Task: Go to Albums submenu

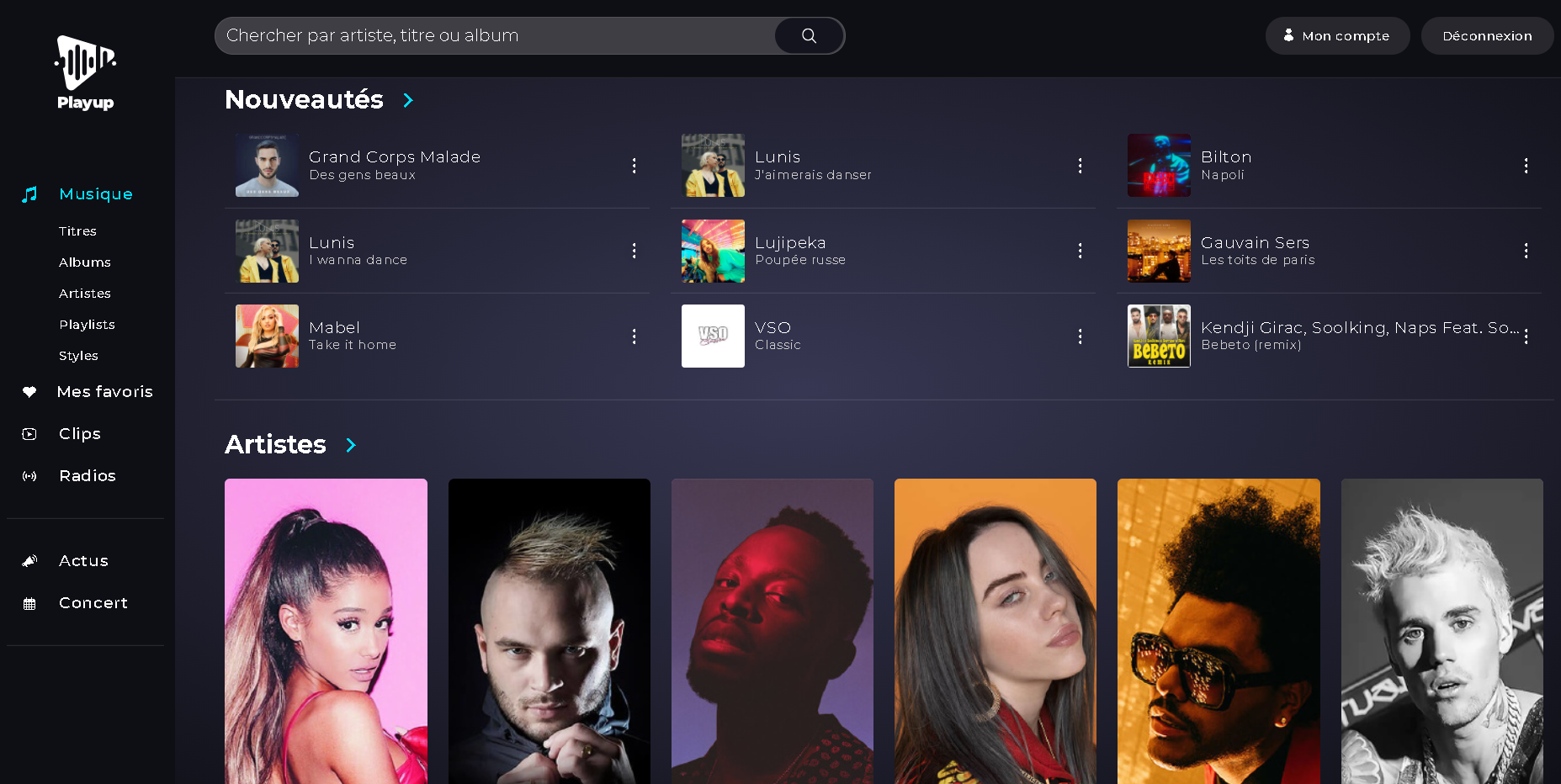Action: (x=85, y=262)
